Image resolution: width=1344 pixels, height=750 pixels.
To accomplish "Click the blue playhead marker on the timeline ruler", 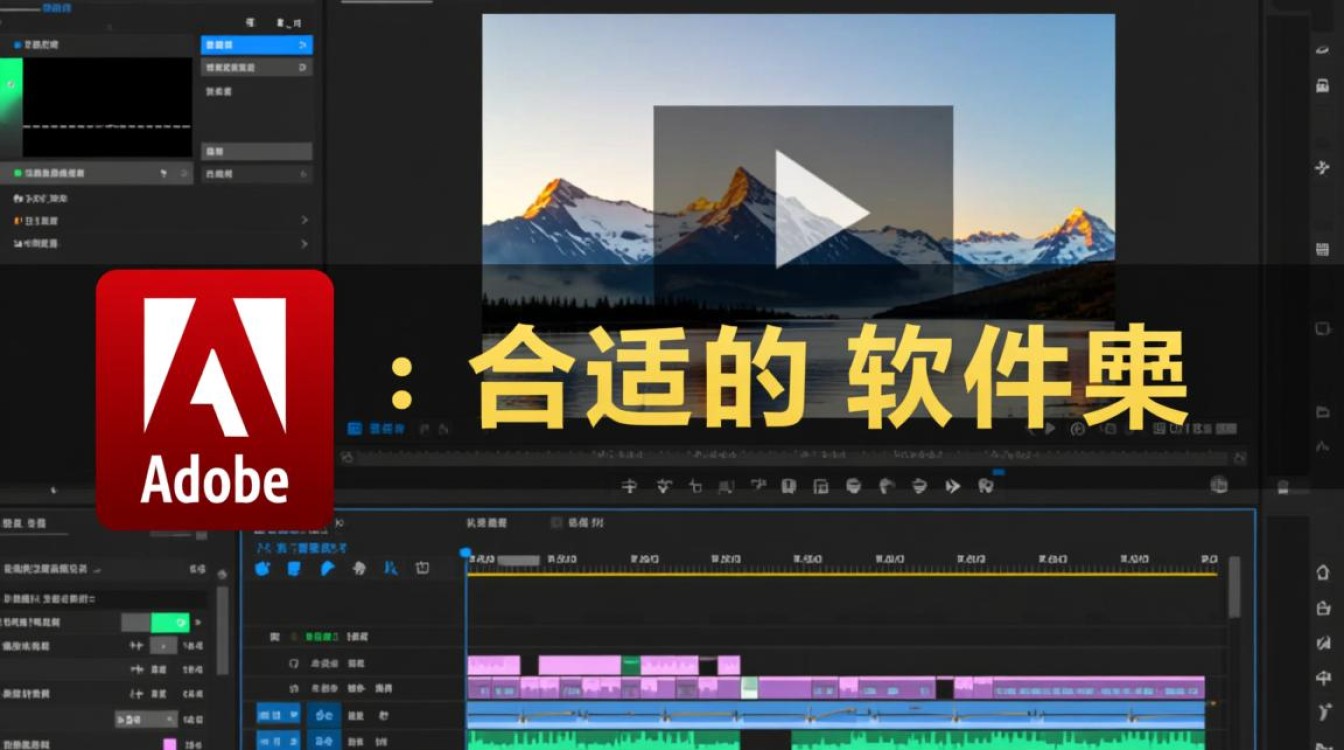I will 465,553.
